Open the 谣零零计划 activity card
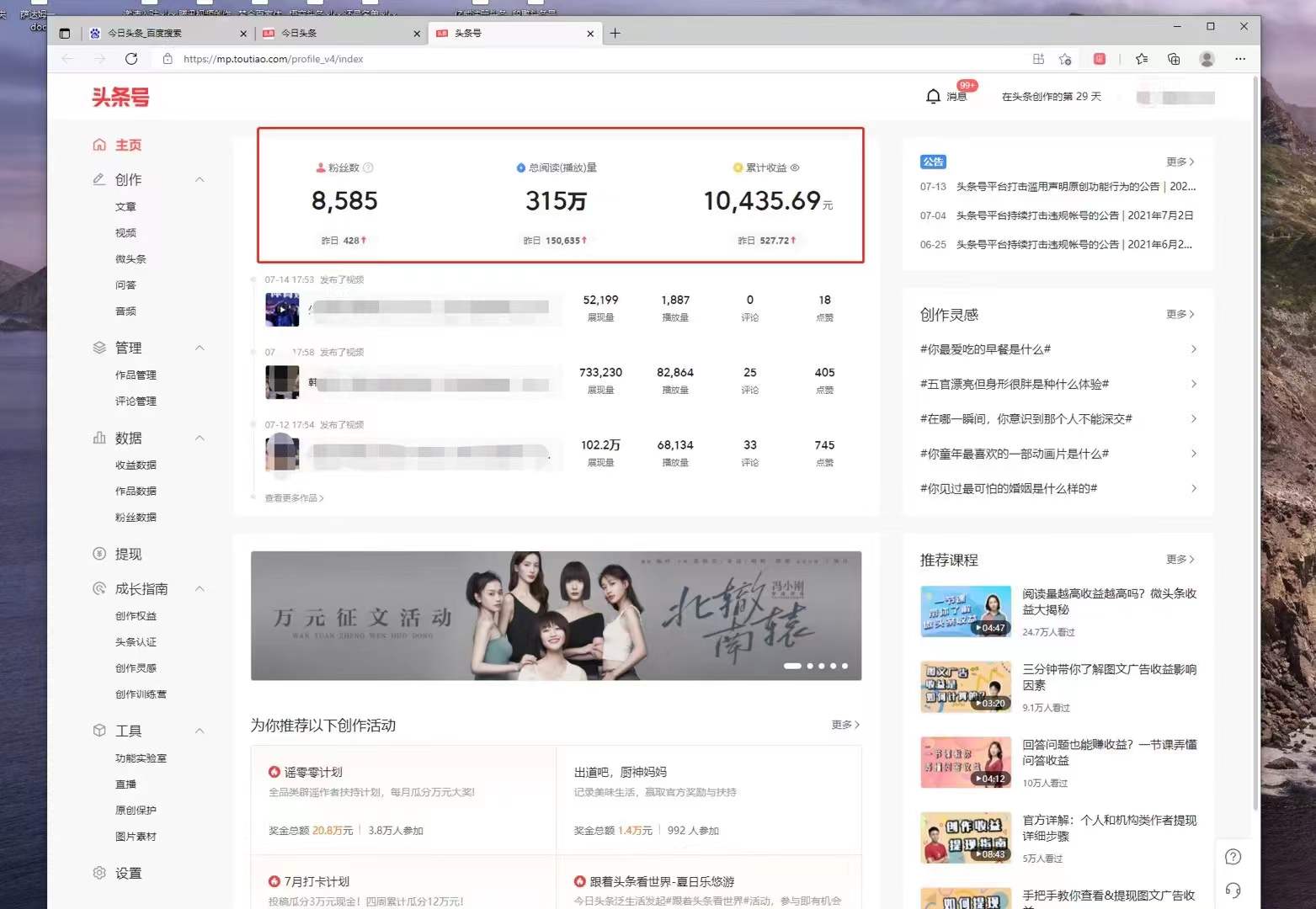This screenshot has width=1316, height=909. 404,800
